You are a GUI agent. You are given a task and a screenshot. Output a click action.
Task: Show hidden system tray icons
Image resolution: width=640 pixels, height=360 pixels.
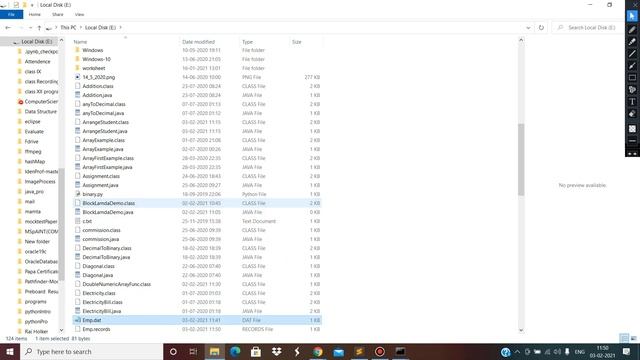point(517,351)
